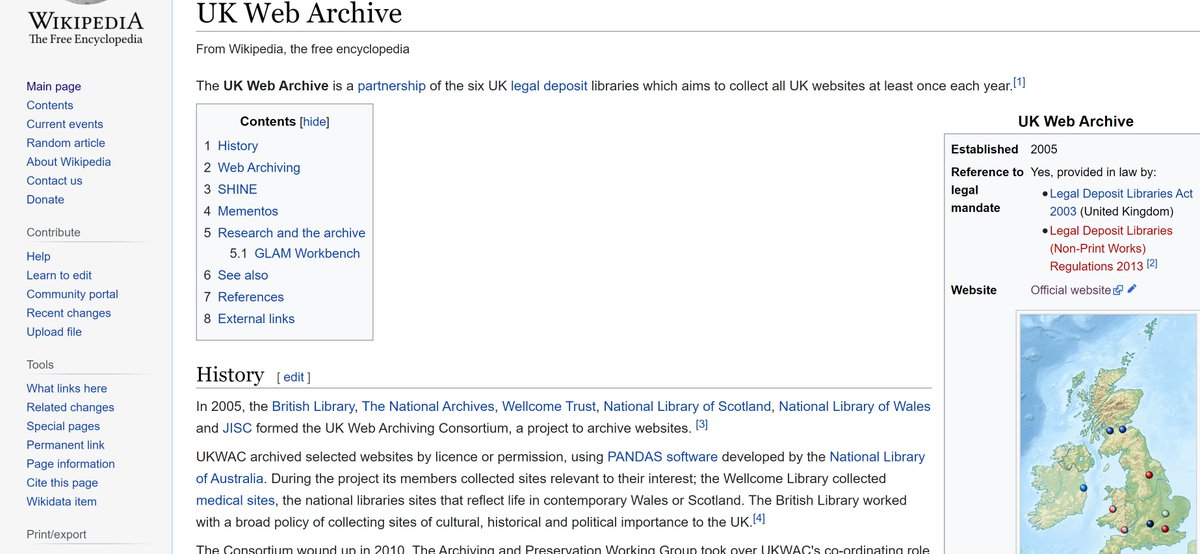Open Learn to edit
The height and width of the screenshot is (554, 1200).
[59, 276]
